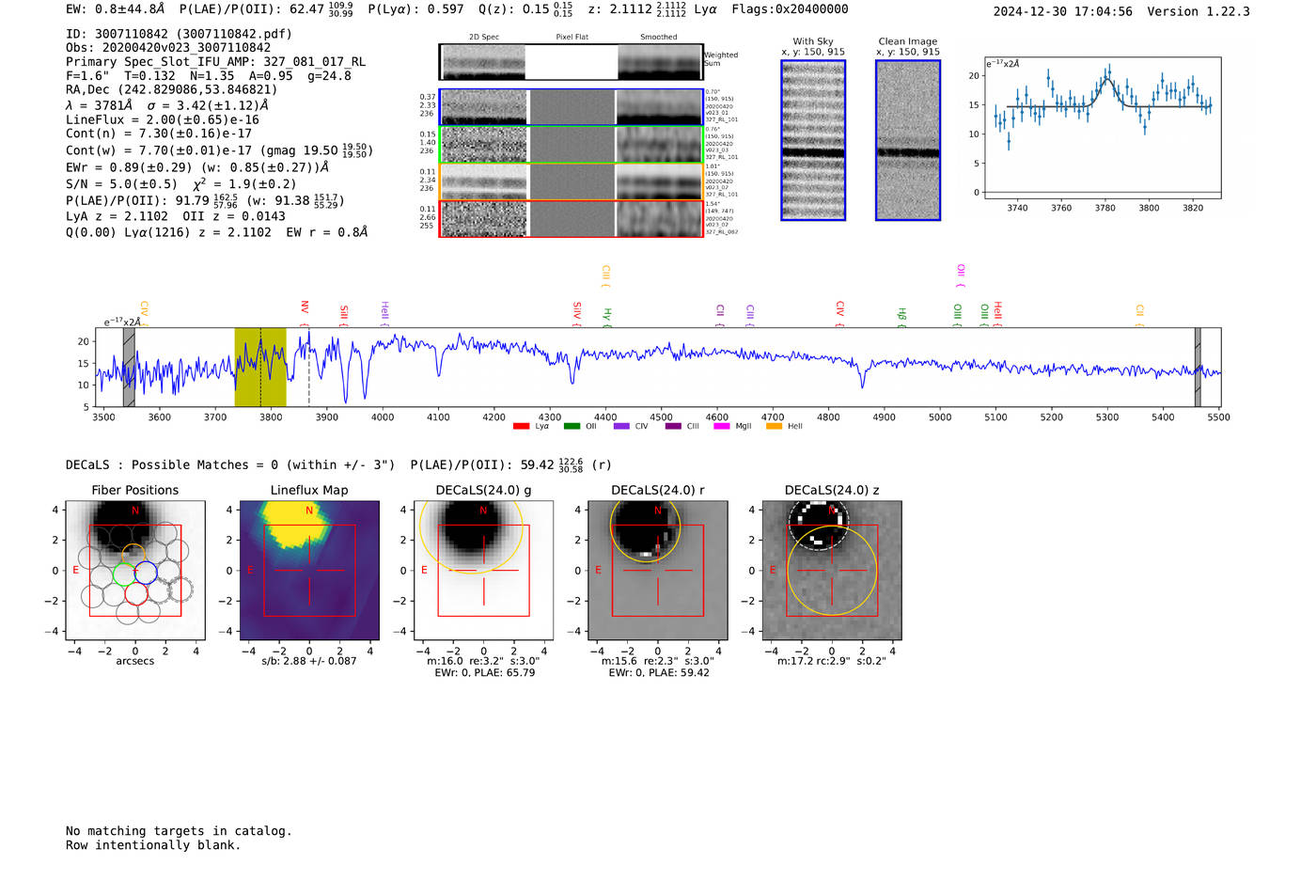
Task: Open the Lineflux Map image
Action: pyautogui.click(x=309, y=571)
